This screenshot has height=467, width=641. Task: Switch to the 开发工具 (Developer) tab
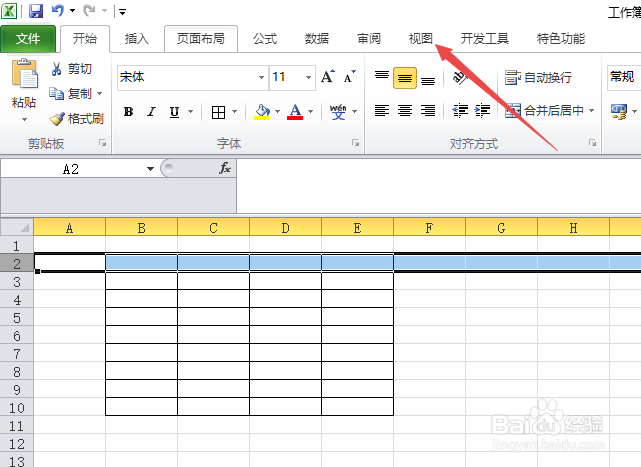tap(484, 39)
